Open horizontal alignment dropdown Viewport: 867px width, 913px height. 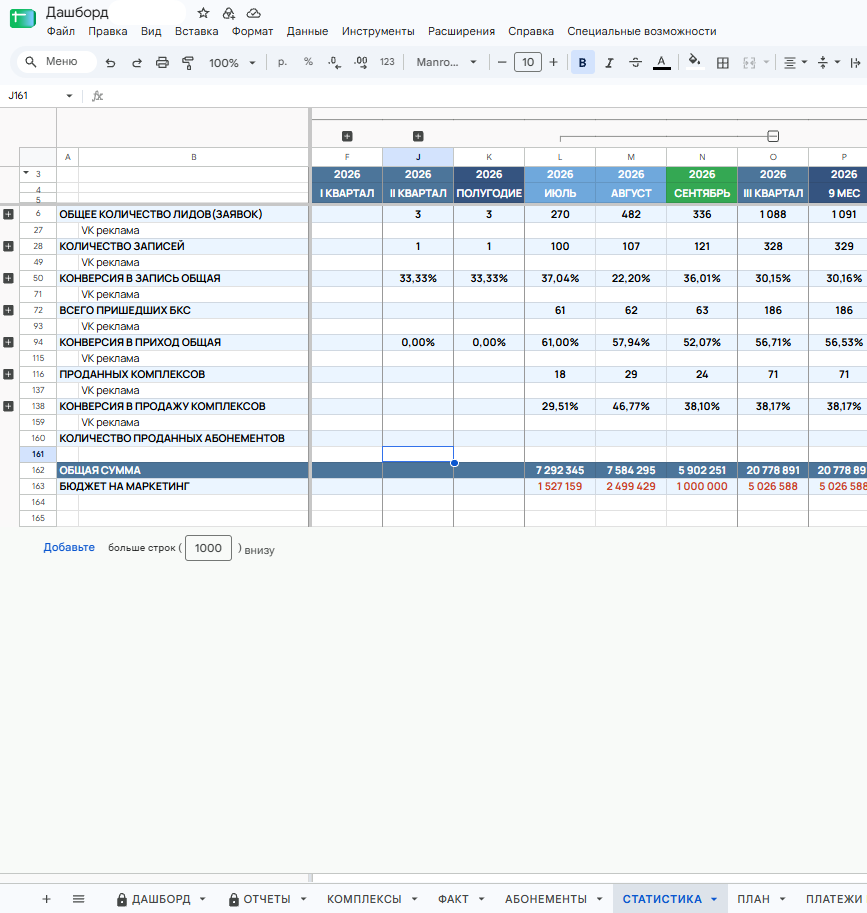pyautogui.click(x=795, y=63)
